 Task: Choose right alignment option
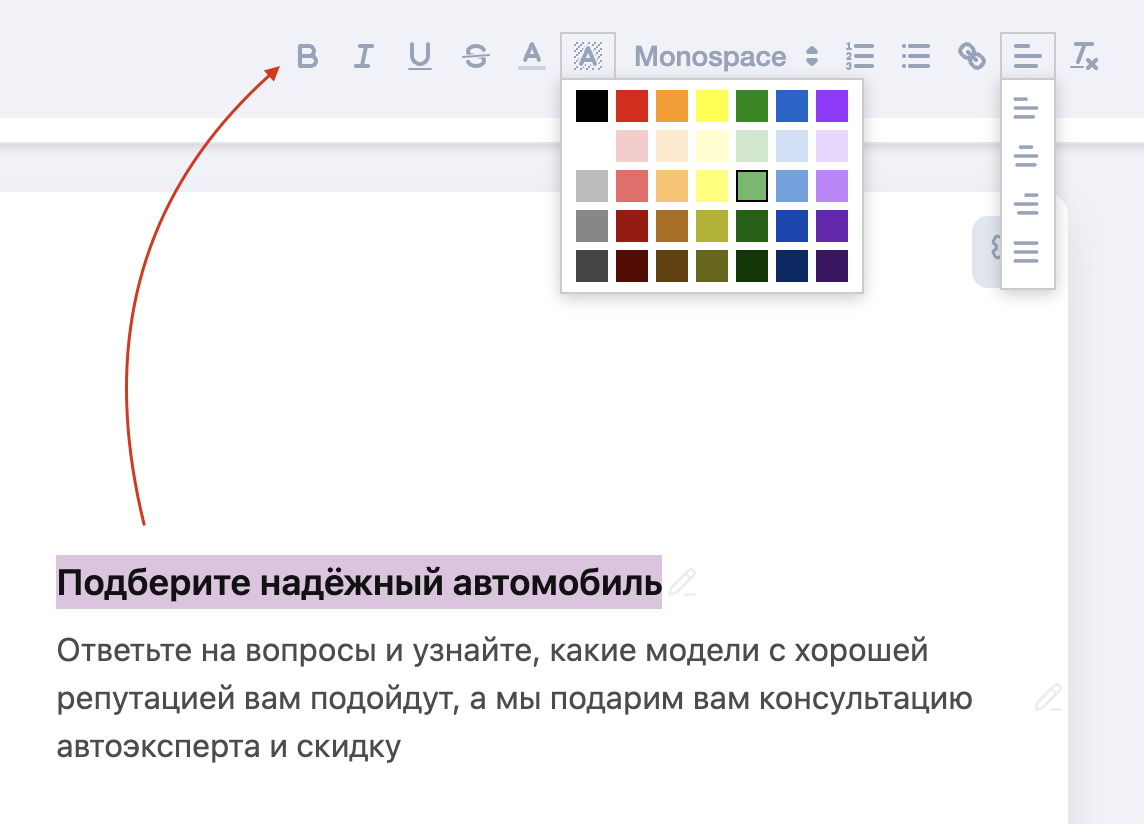[x=1027, y=204]
